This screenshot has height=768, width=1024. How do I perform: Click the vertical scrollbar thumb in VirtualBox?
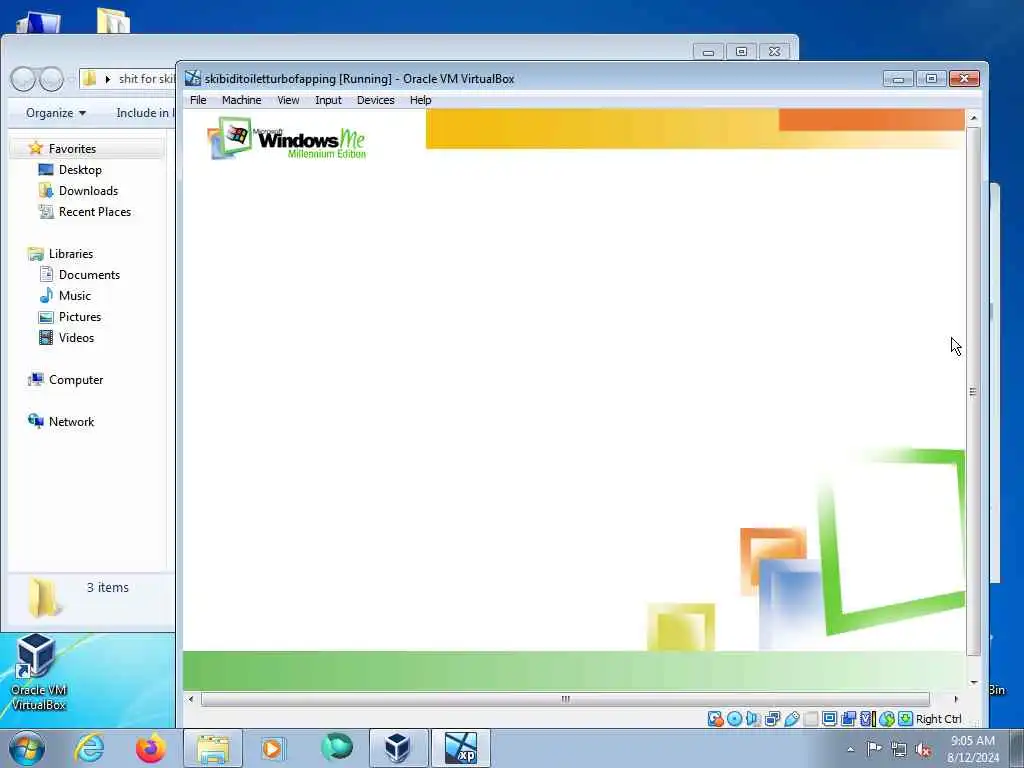[x=973, y=391]
